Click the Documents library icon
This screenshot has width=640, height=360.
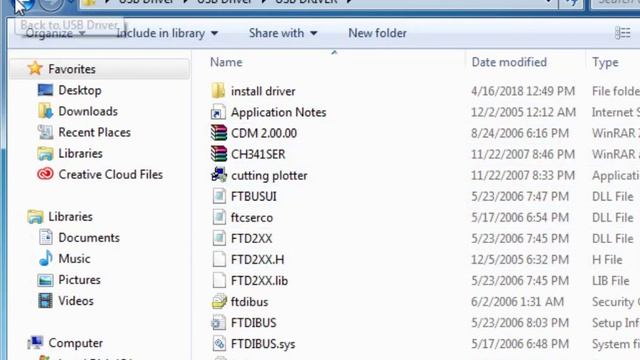coord(45,237)
